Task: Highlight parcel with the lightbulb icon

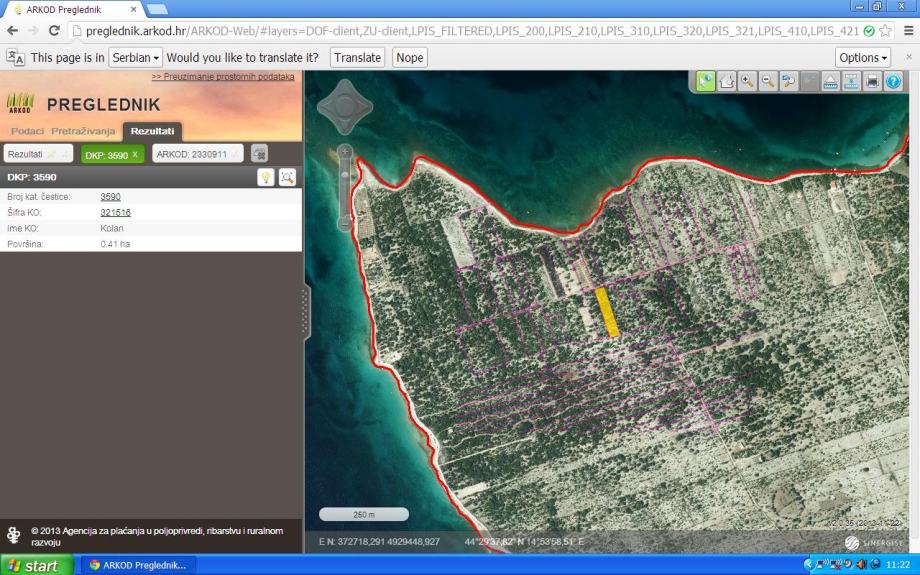Action: [266, 177]
